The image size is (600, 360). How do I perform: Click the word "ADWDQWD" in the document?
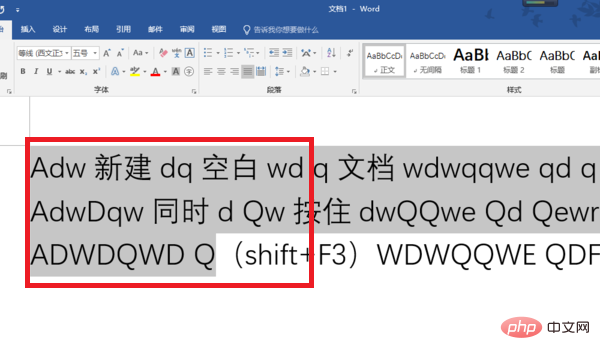pos(108,254)
